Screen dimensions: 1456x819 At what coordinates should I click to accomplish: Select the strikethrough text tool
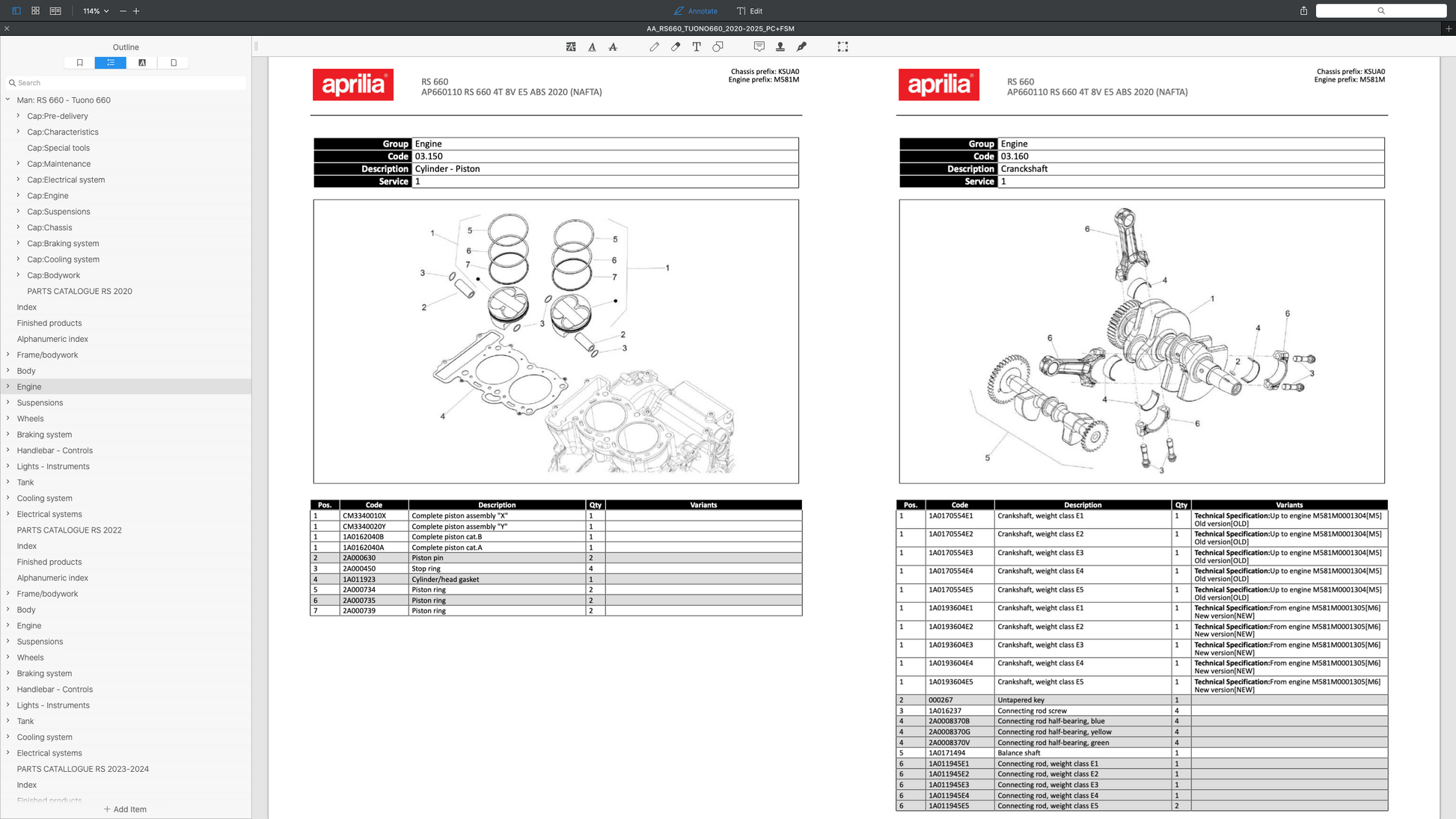[613, 46]
